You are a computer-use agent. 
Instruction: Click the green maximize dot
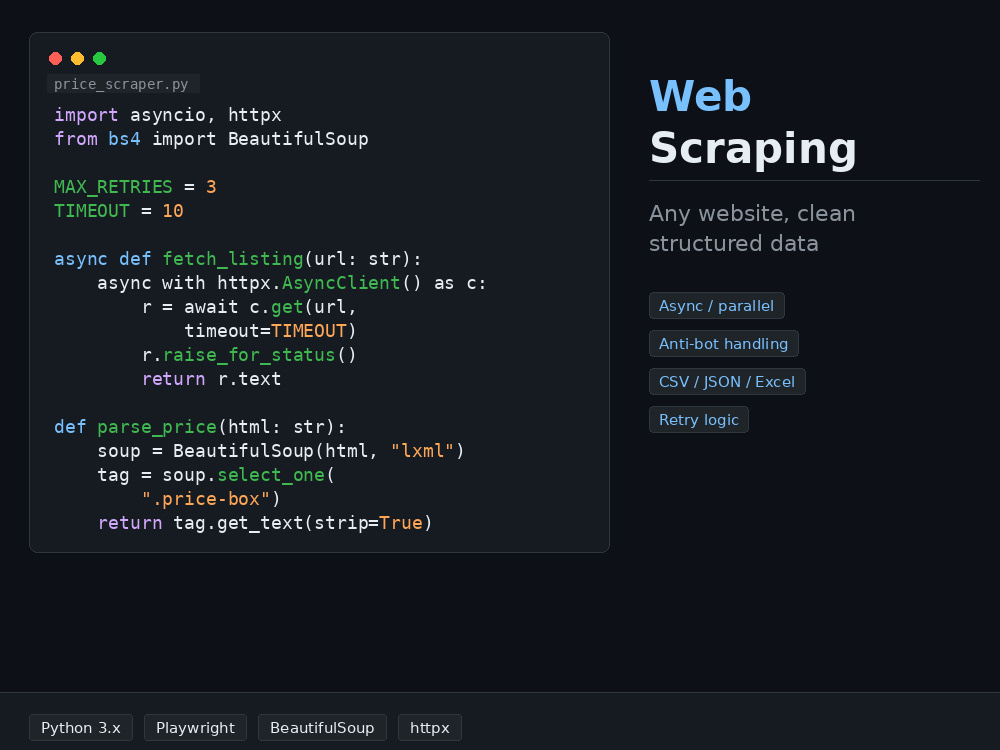[99, 59]
